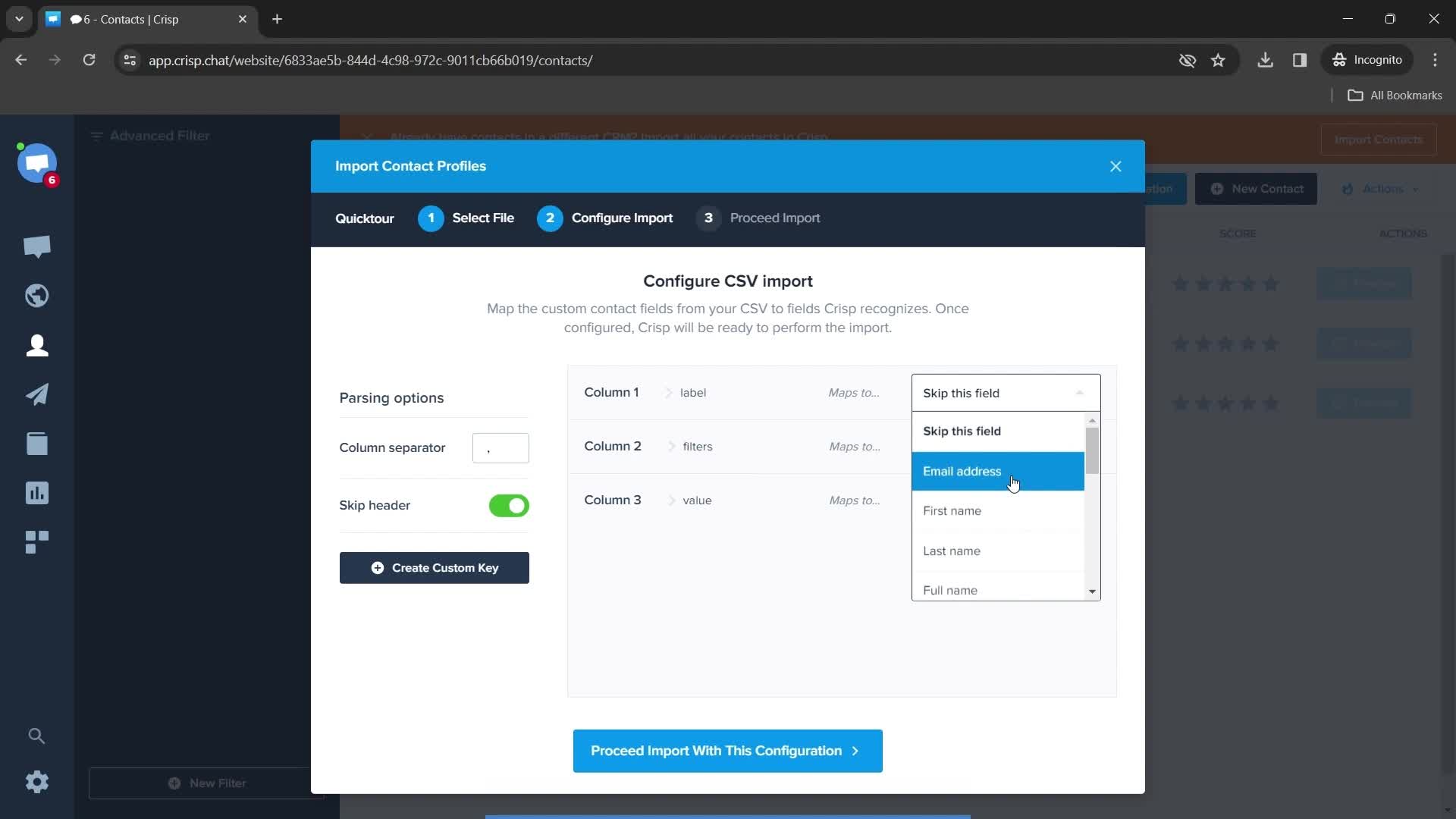Click Create Custom Key button
1456x819 pixels.
tap(435, 569)
